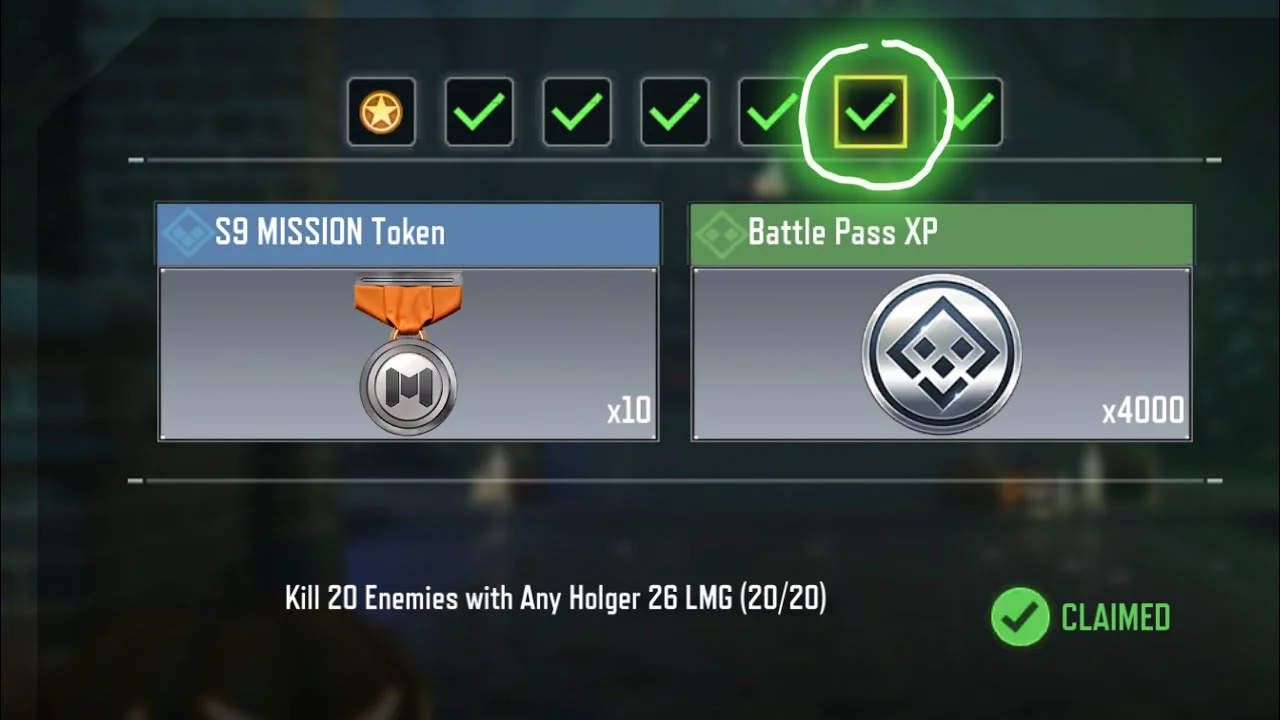Click the CLAIMED text label
This screenshot has height=720, width=1280.
1115,618
